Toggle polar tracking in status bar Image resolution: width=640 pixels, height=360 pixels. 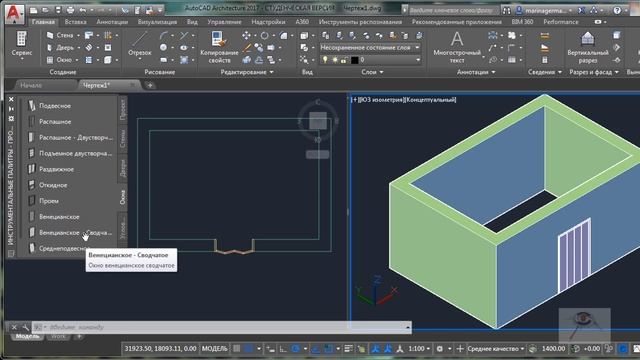(x=296, y=349)
